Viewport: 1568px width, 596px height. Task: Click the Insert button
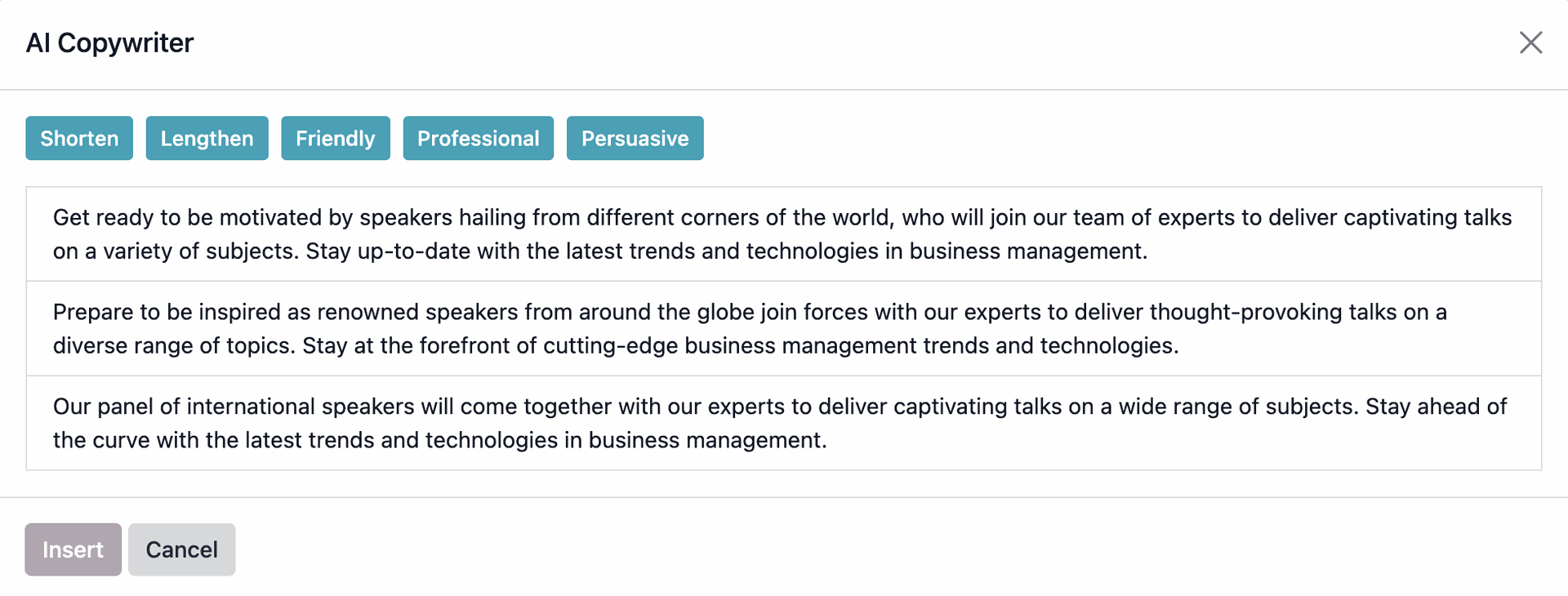[73, 549]
